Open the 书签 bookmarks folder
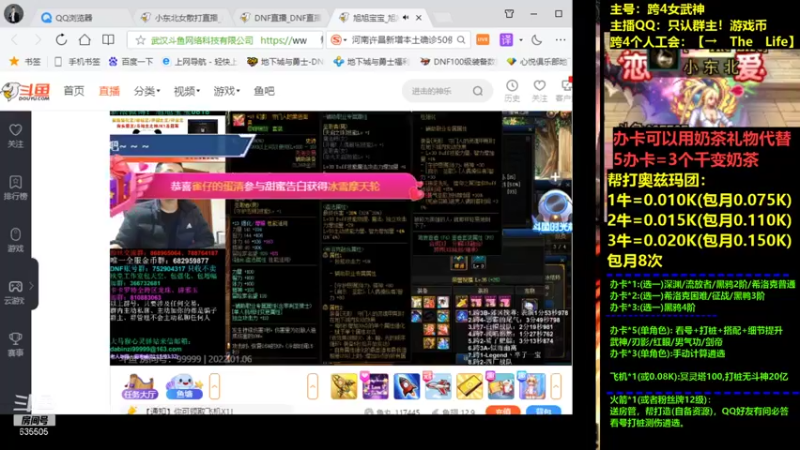This screenshot has width=800, height=450. (25, 62)
